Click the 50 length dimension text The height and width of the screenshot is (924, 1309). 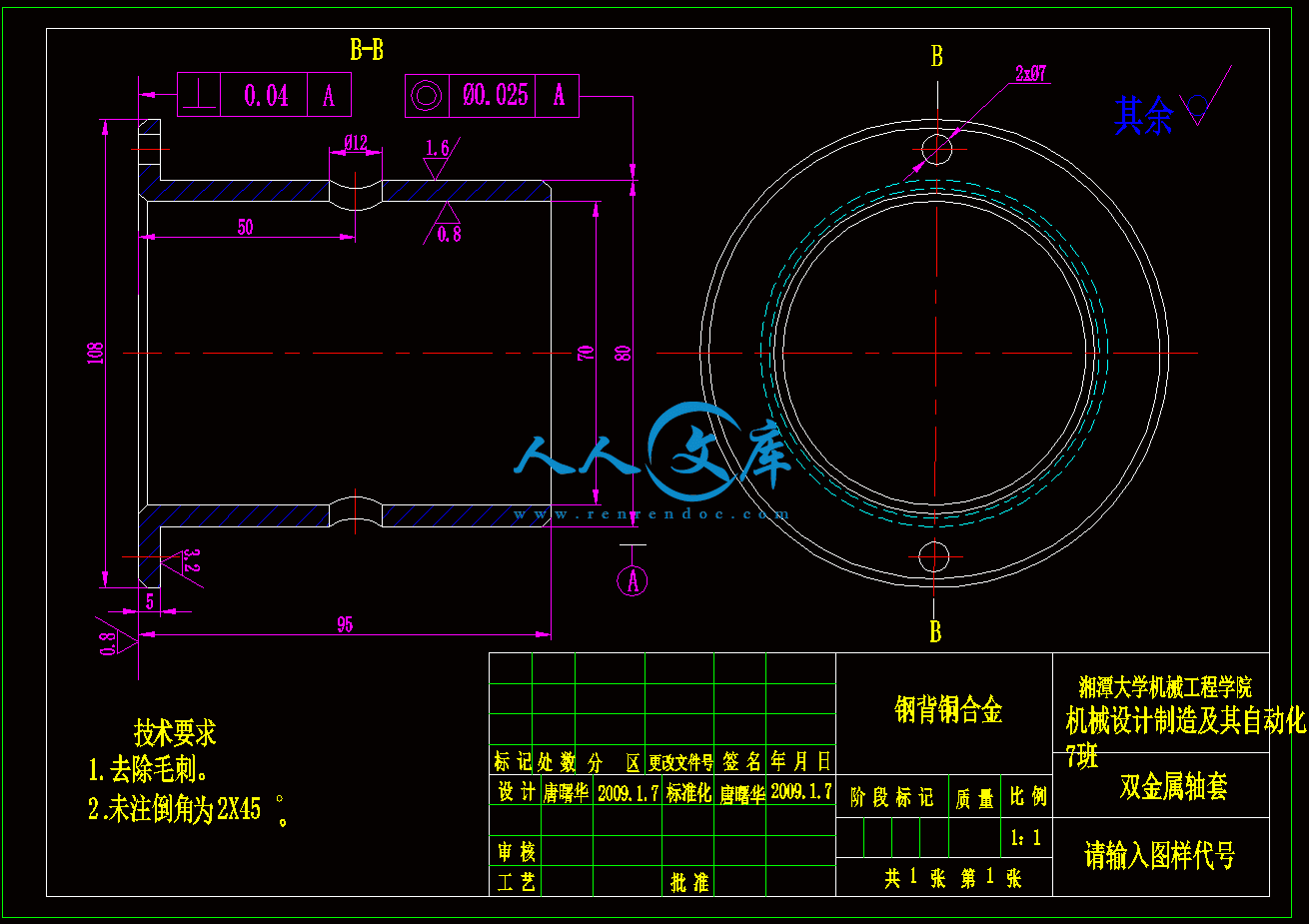click(x=246, y=227)
